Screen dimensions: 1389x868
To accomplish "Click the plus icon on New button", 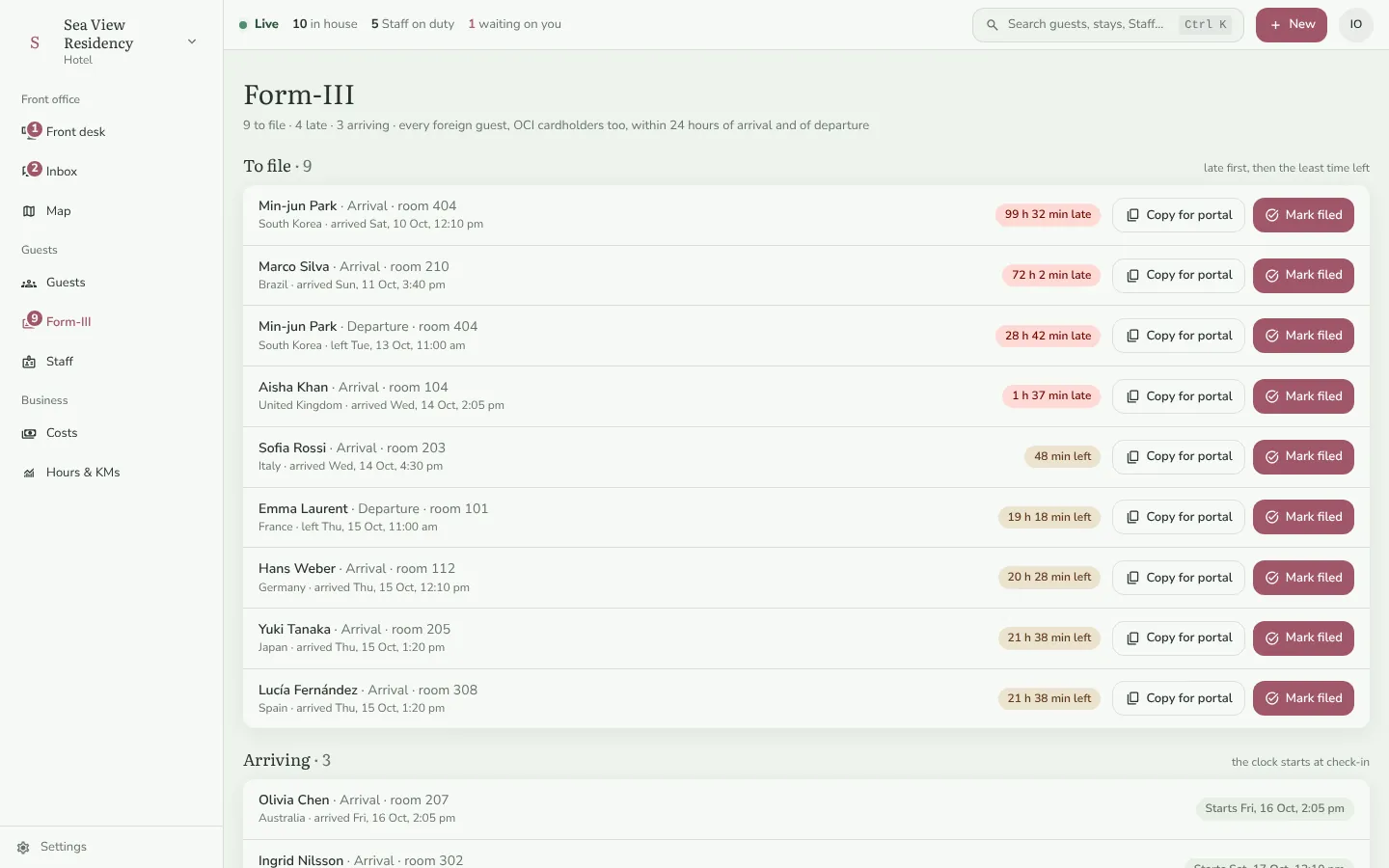I will (1275, 25).
